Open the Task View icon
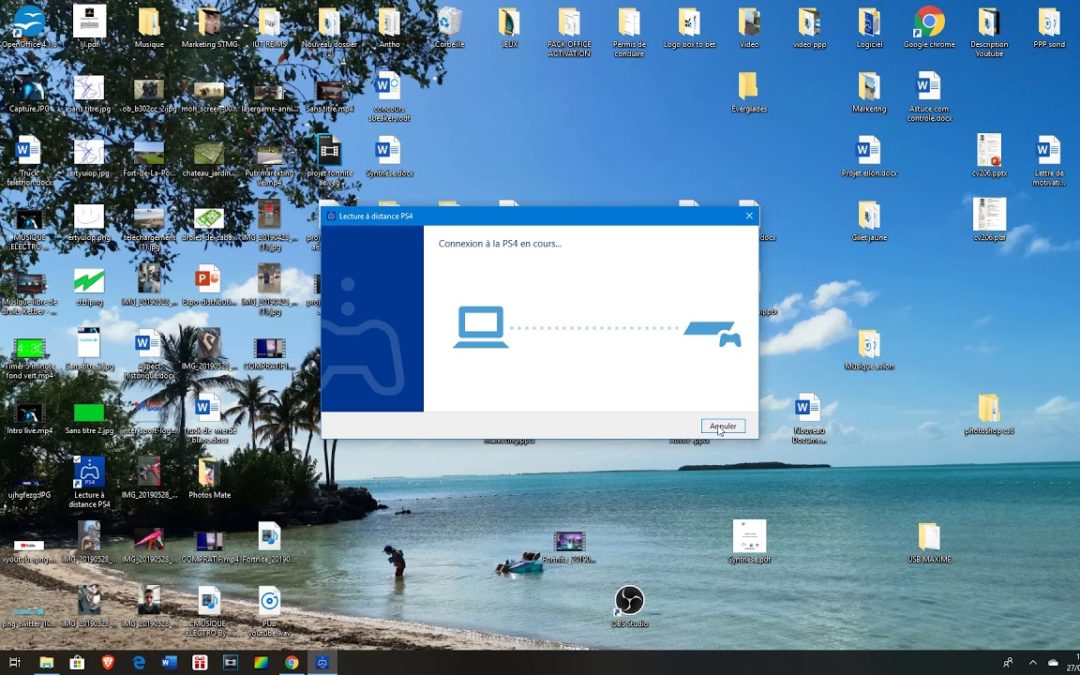The height and width of the screenshot is (675, 1080). point(15,663)
